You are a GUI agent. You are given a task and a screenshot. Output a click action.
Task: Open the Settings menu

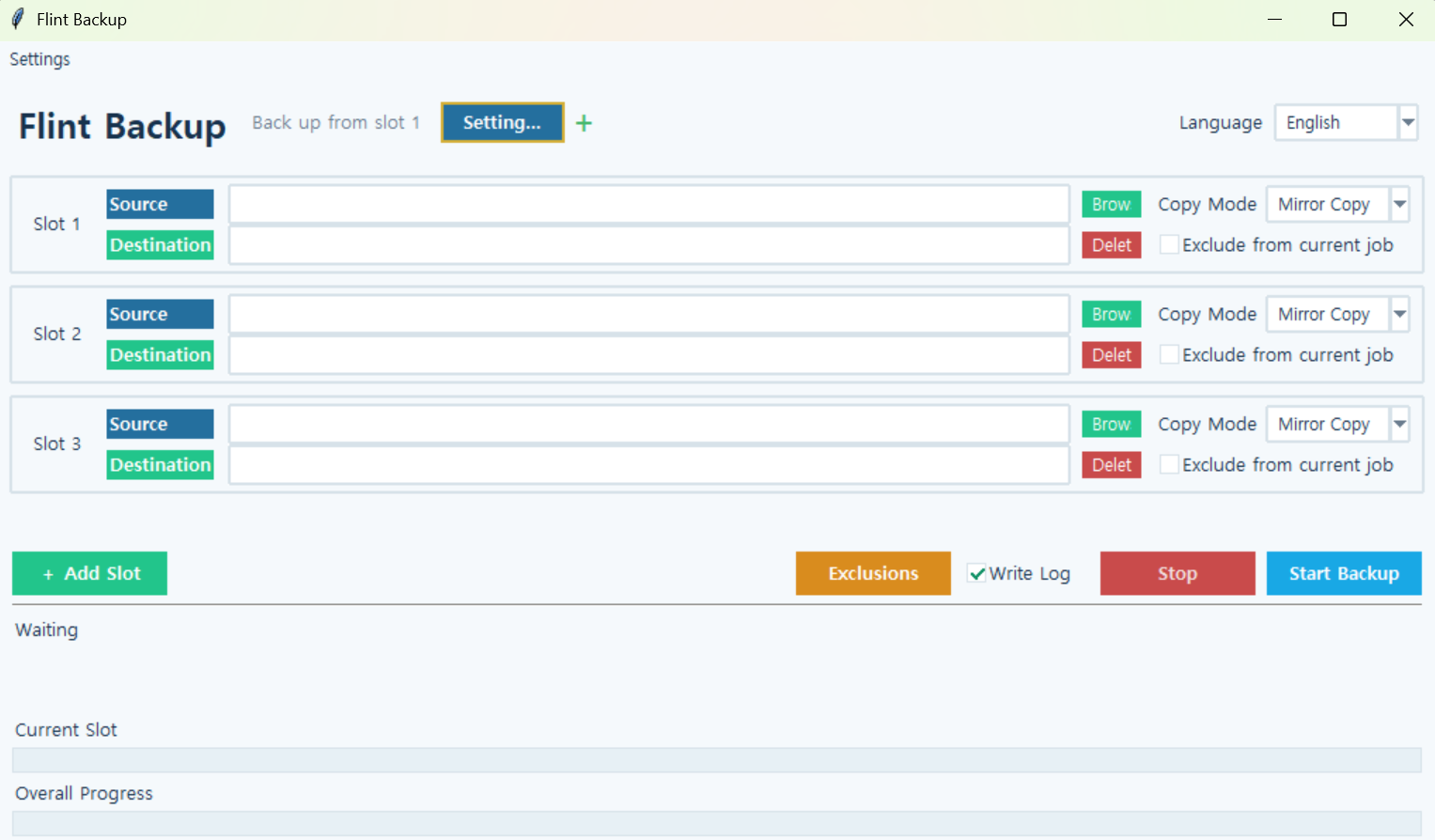(39, 59)
